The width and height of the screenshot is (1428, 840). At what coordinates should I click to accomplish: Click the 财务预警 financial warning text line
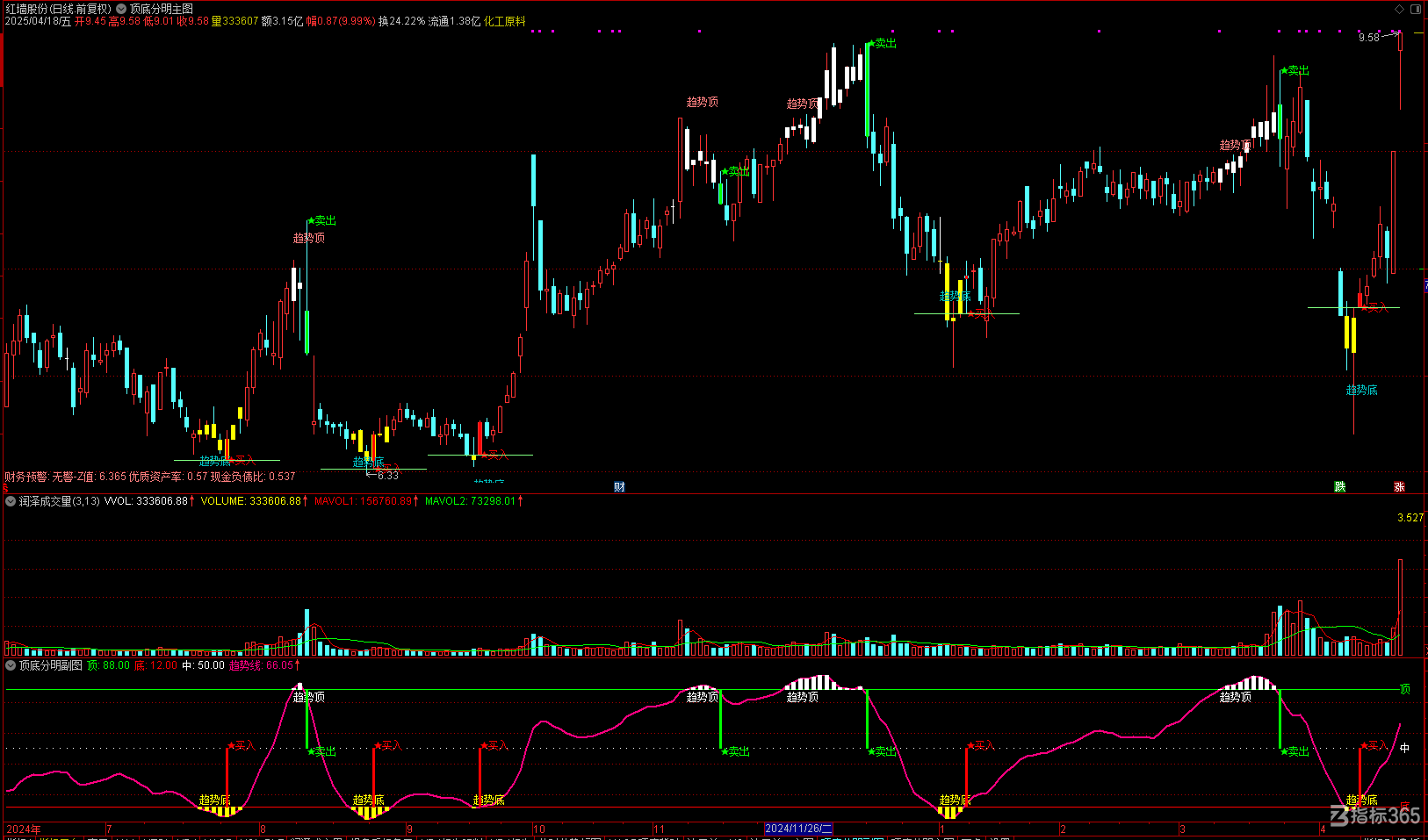click(x=150, y=477)
